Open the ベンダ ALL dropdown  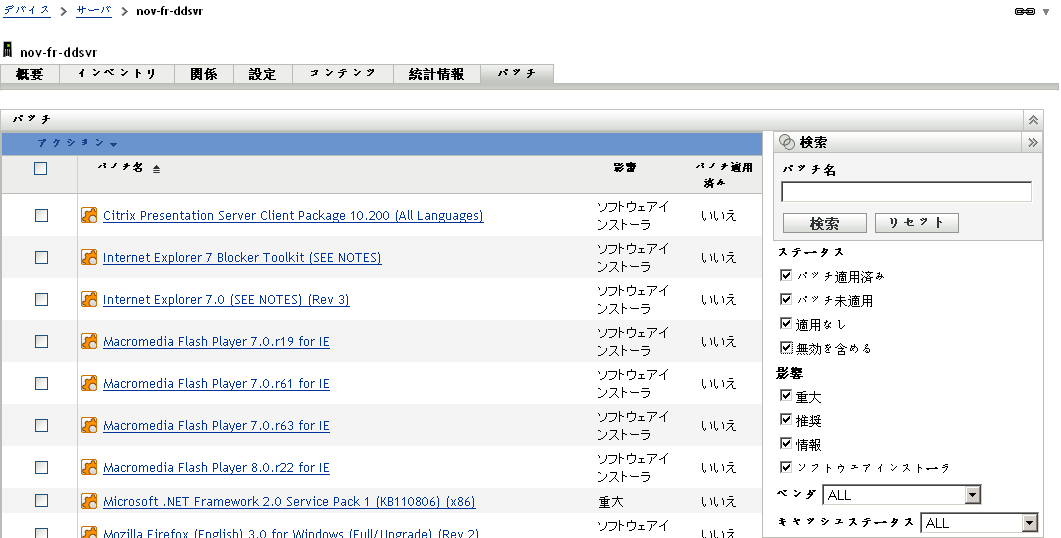[901, 495]
